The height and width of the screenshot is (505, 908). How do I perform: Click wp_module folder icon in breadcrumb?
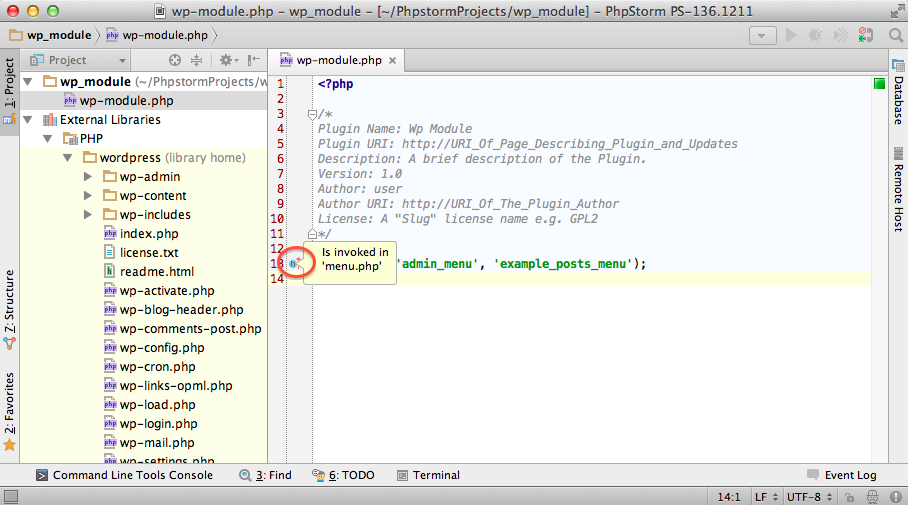(x=16, y=35)
